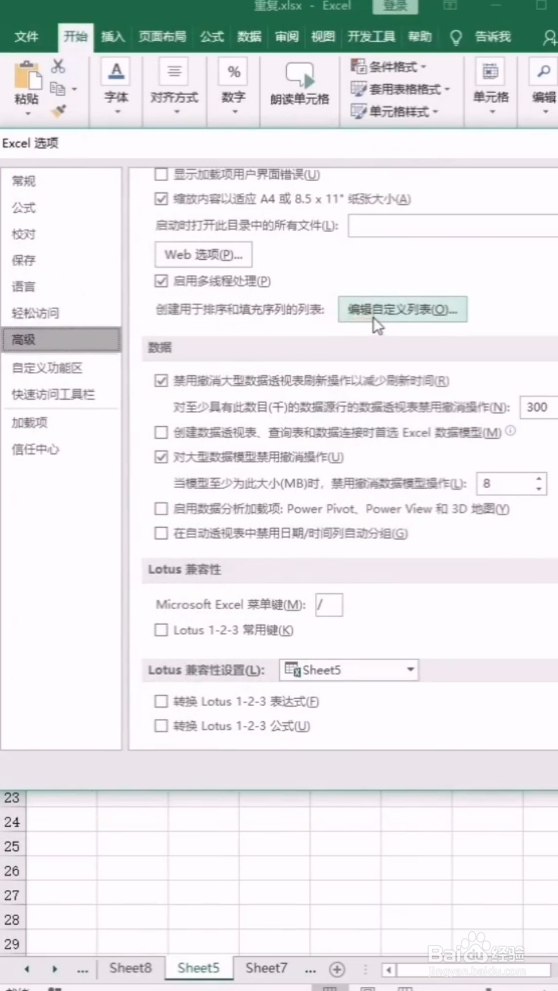Viewport: 558px width, 991px height.
Task: Open the File (文件) tab
Action: (27, 37)
